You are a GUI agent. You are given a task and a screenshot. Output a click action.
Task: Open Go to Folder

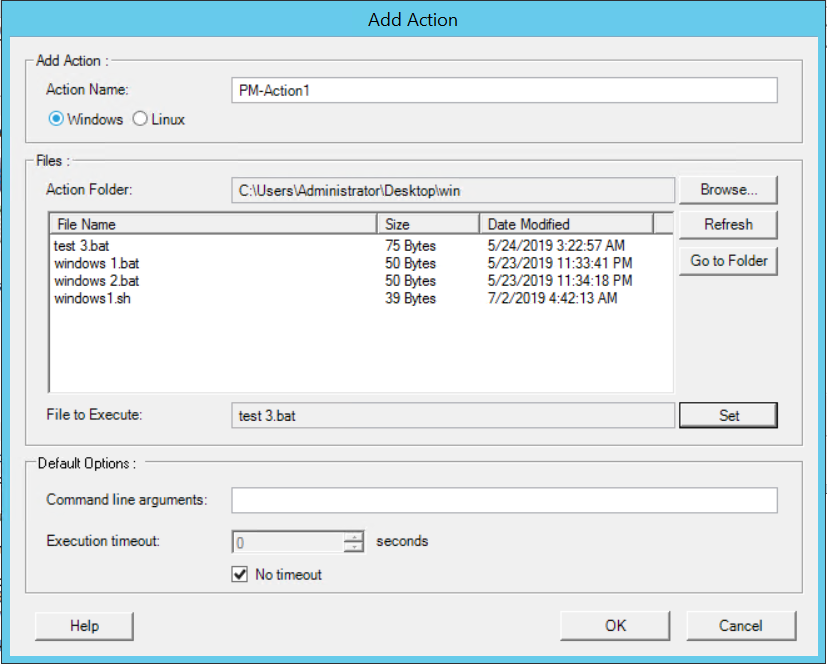727,261
